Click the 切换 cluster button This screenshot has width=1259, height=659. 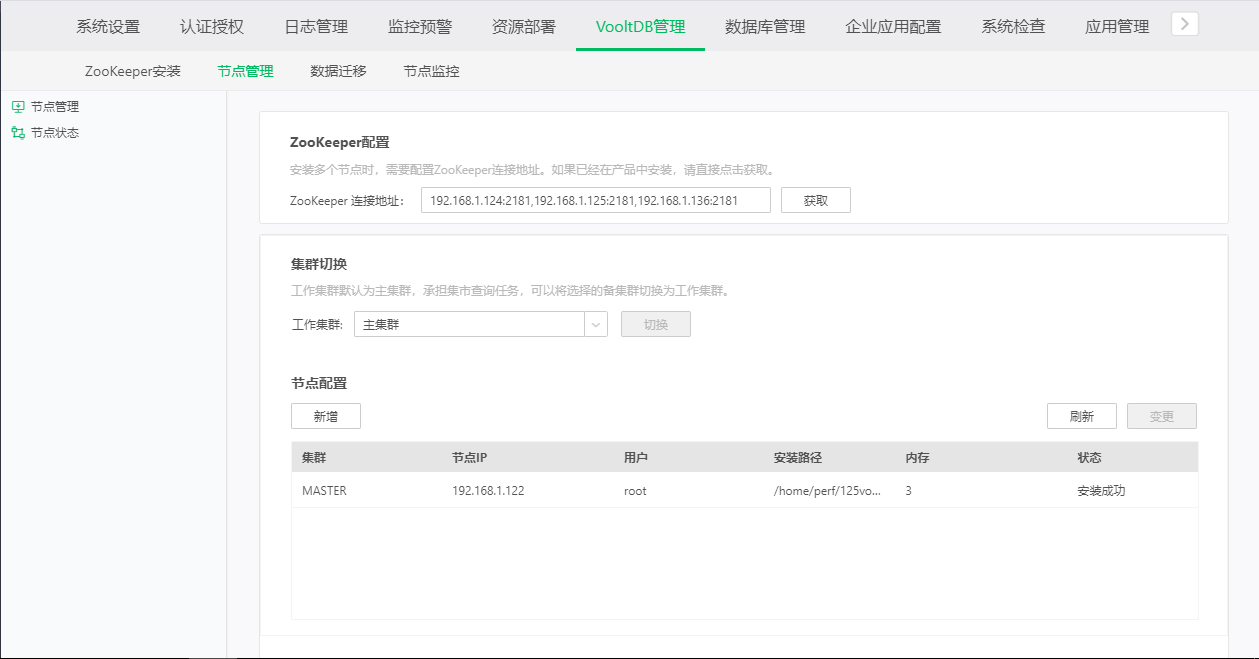(x=655, y=324)
